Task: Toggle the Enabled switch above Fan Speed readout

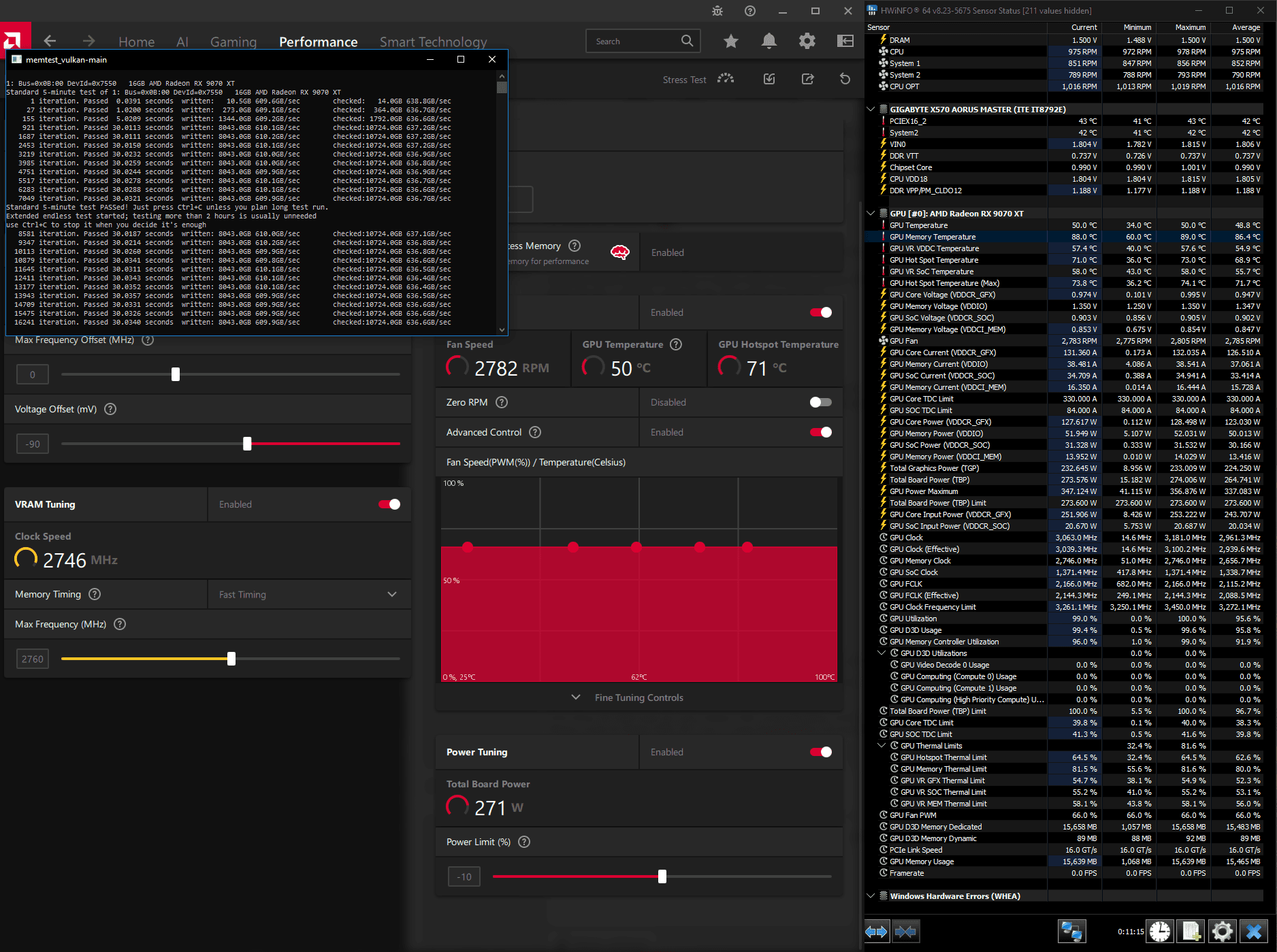Action: pyautogui.click(x=821, y=312)
